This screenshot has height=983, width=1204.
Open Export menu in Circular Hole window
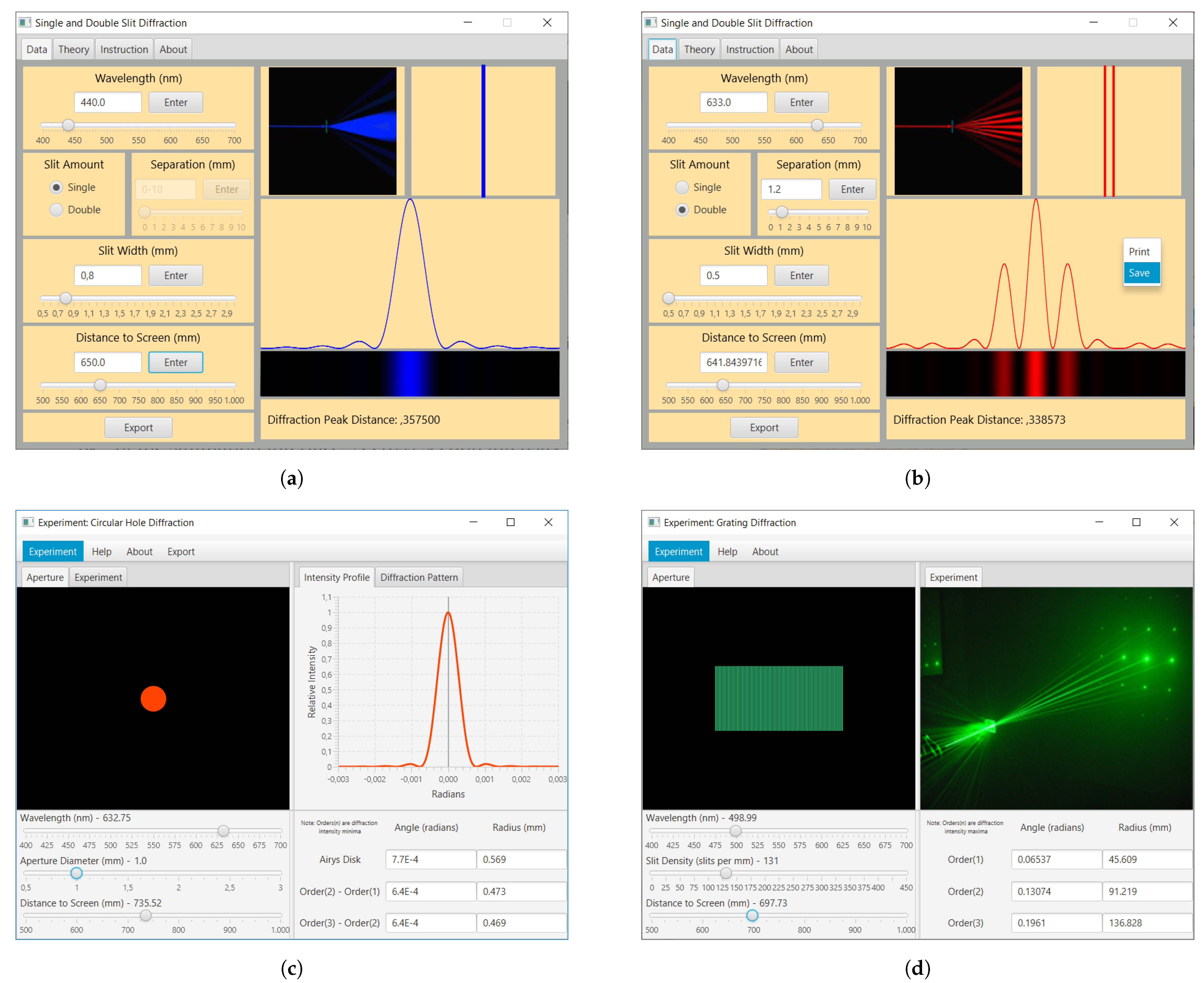181,552
